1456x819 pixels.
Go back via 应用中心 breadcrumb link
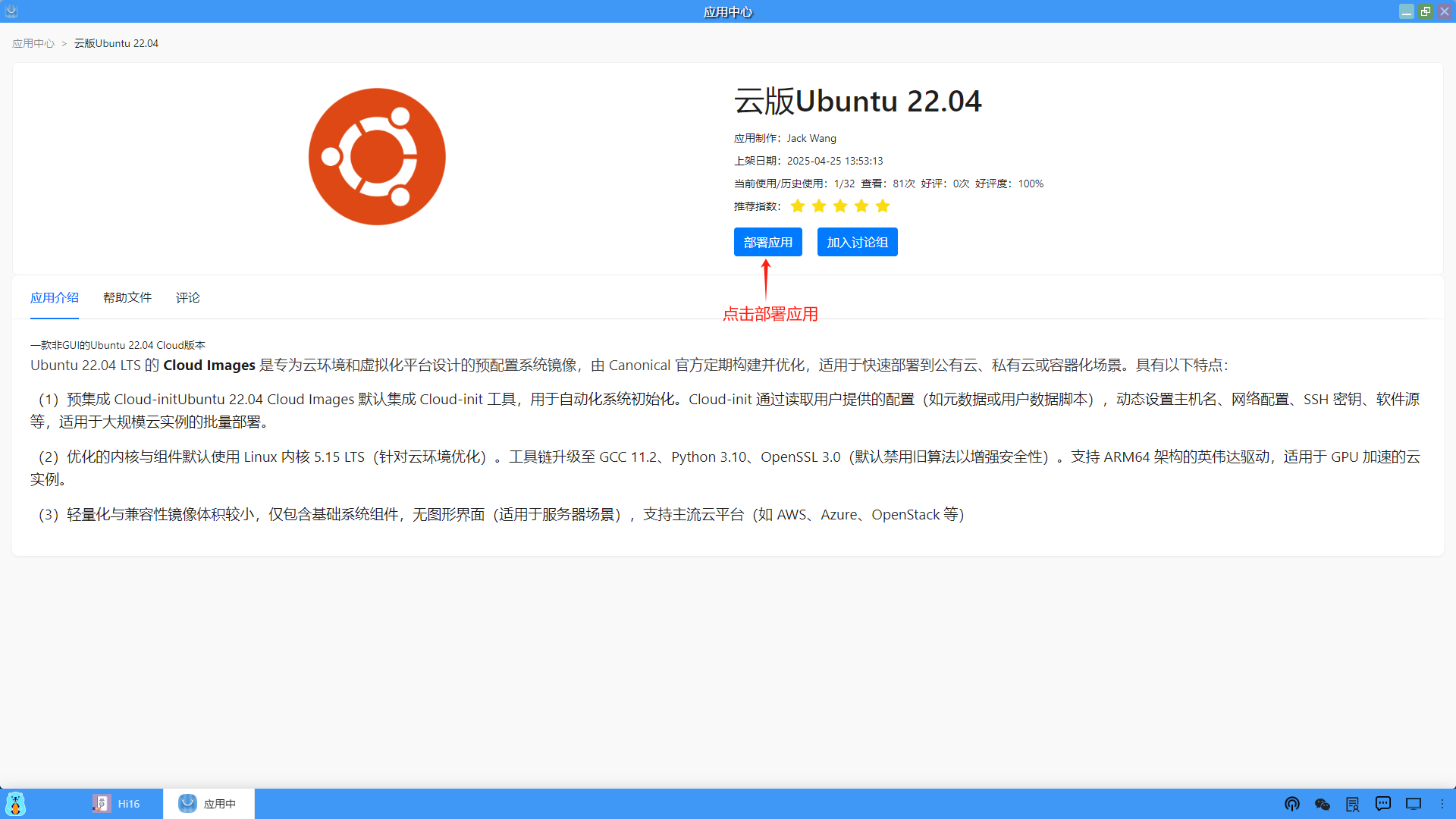coord(33,43)
